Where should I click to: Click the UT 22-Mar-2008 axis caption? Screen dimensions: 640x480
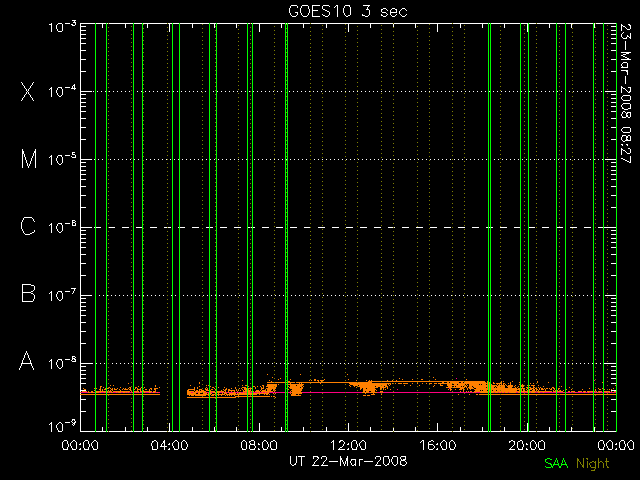point(348,461)
